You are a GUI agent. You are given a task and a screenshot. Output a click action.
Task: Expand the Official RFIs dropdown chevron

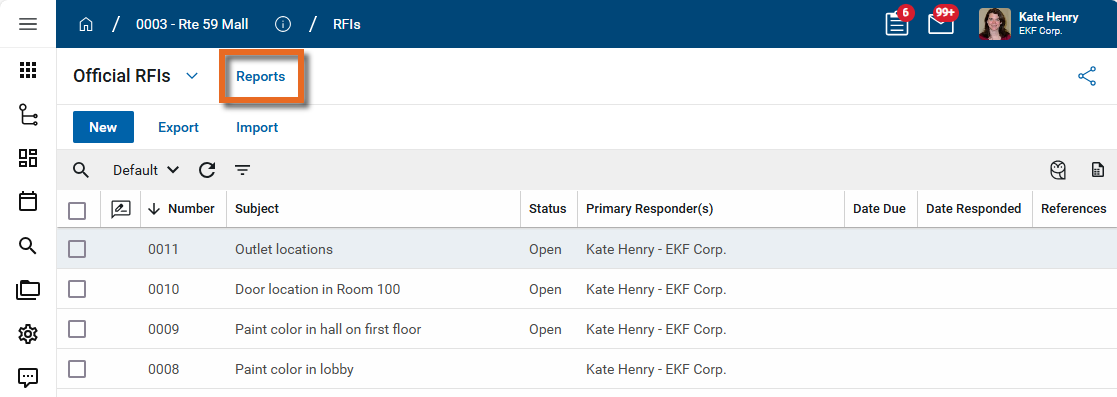(192, 76)
